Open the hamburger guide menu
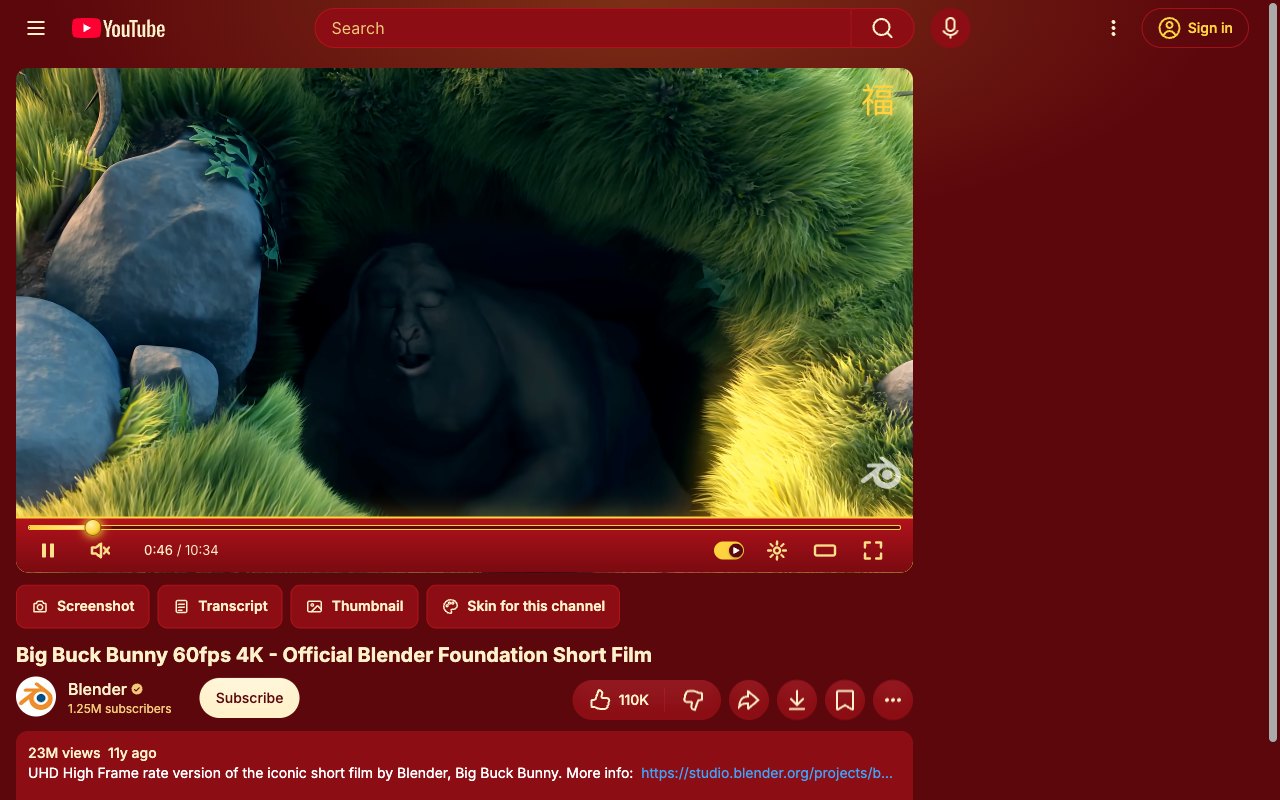Image resolution: width=1280 pixels, height=800 pixels. point(36,28)
